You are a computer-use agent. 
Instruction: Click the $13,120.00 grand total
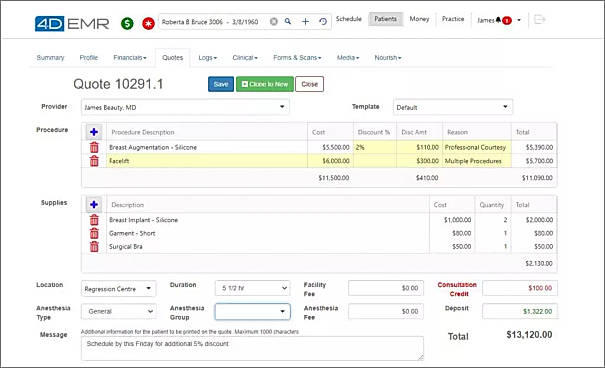(529, 335)
